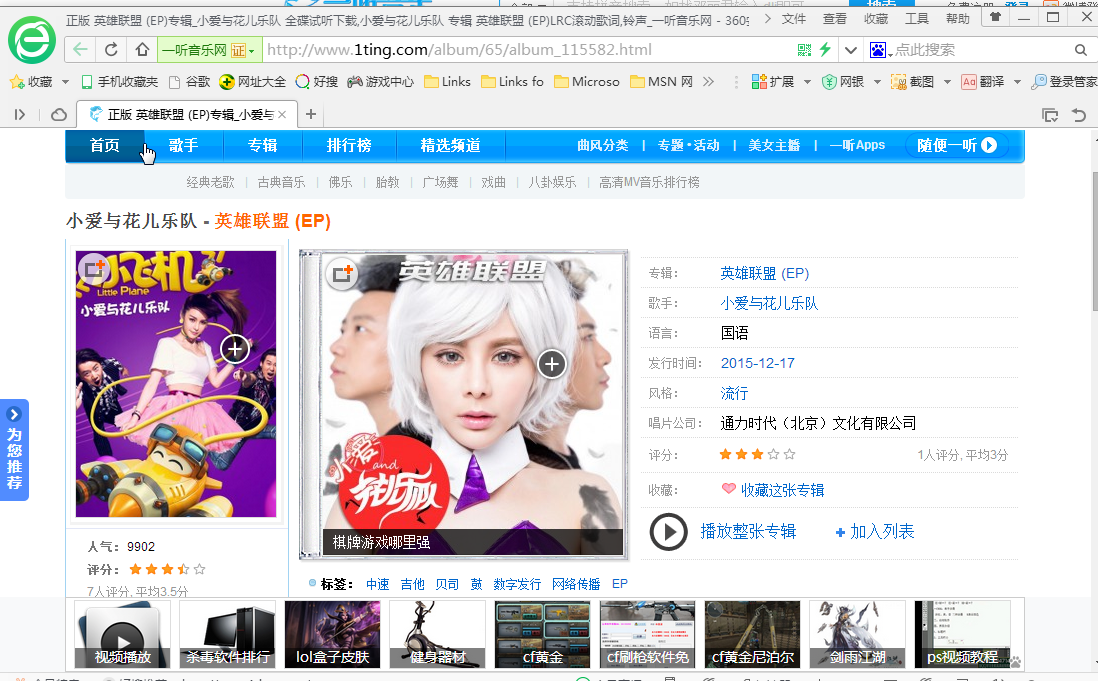Image resolution: width=1098 pixels, height=681 pixels.
Task: Open the 手机收藏夹 bookmark
Action: tap(120, 82)
